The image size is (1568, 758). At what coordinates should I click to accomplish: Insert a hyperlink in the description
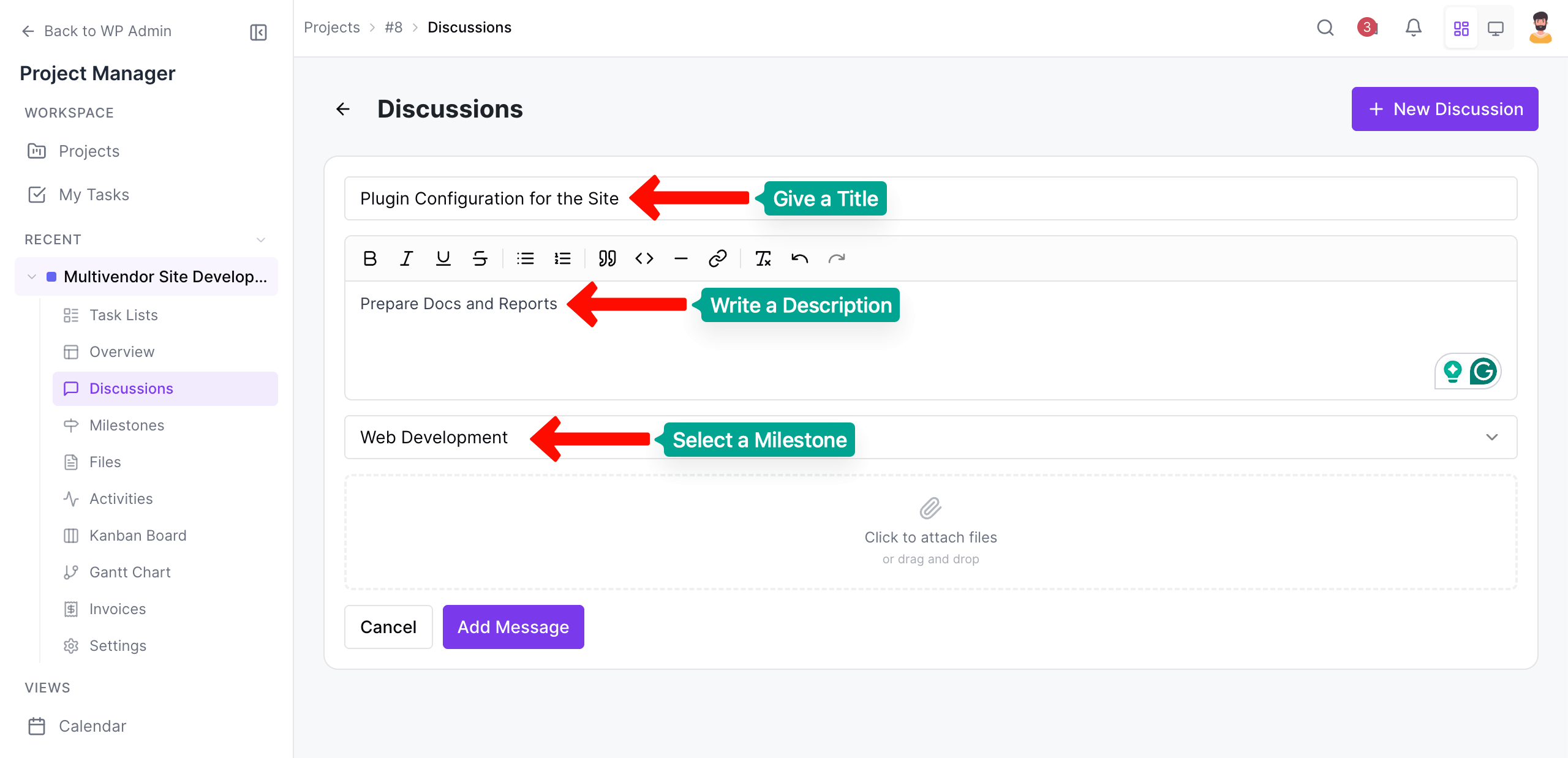pyautogui.click(x=718, y=258)
